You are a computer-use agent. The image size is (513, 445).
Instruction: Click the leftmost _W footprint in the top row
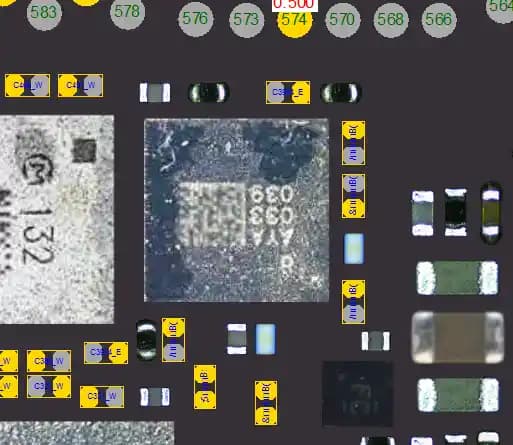27,86
